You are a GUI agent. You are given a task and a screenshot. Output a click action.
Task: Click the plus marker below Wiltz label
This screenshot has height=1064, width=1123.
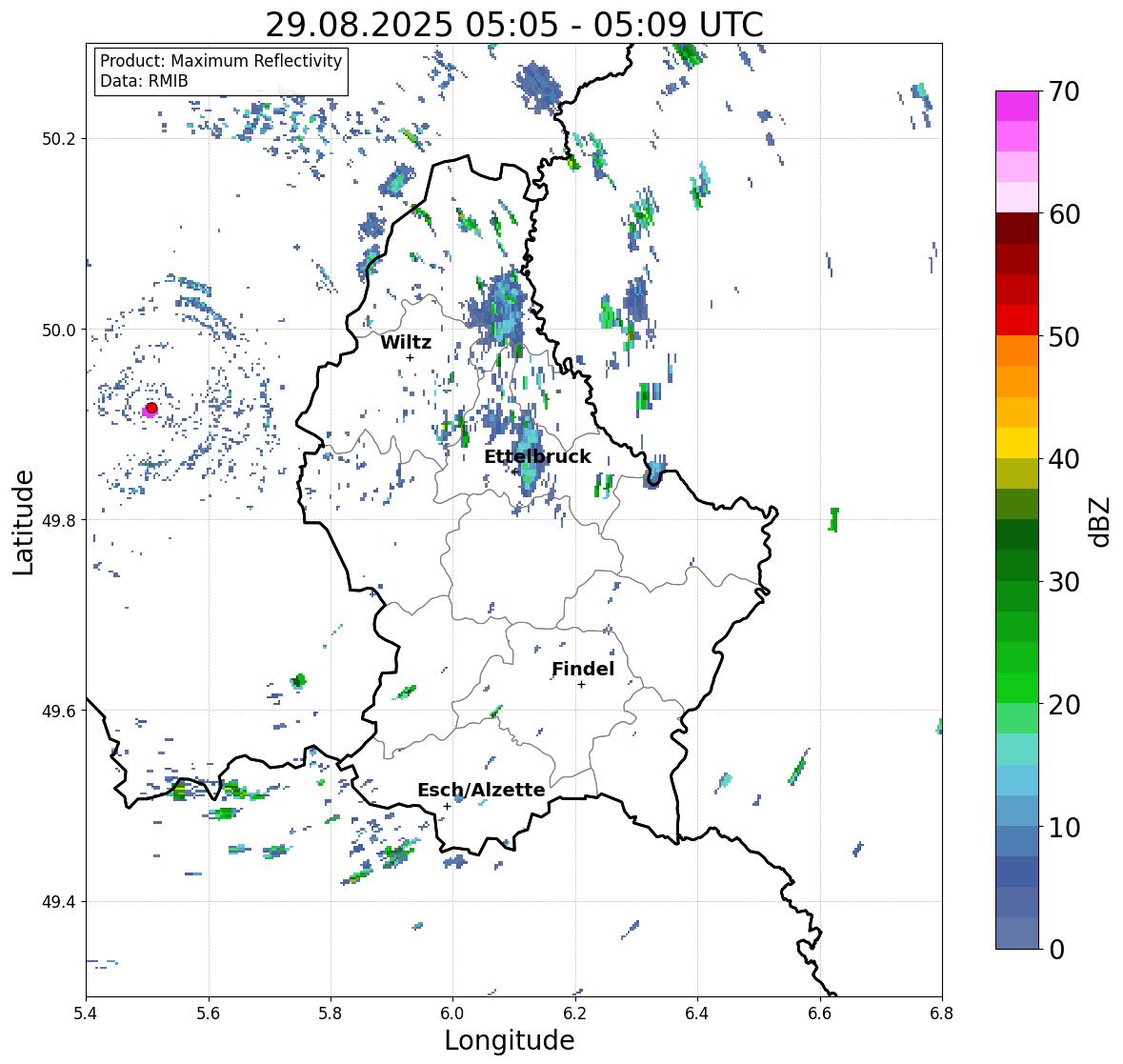point(410,358)
